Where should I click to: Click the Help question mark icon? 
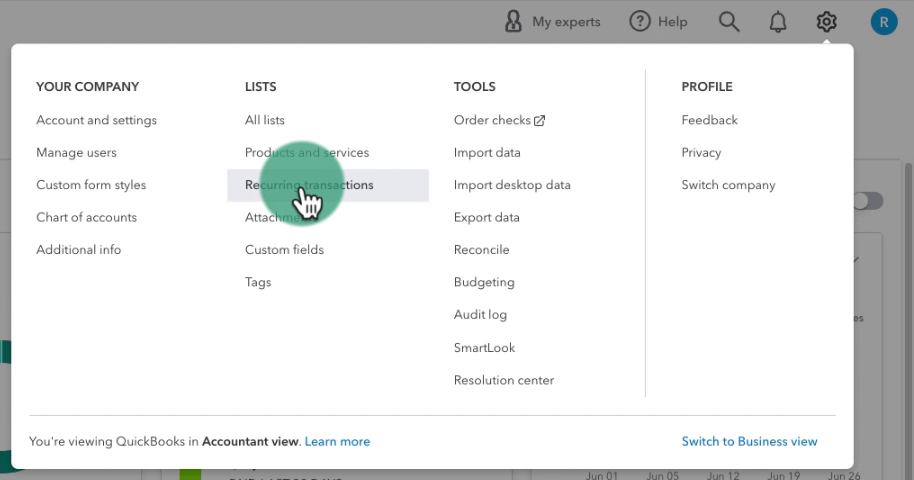[639, 22]
